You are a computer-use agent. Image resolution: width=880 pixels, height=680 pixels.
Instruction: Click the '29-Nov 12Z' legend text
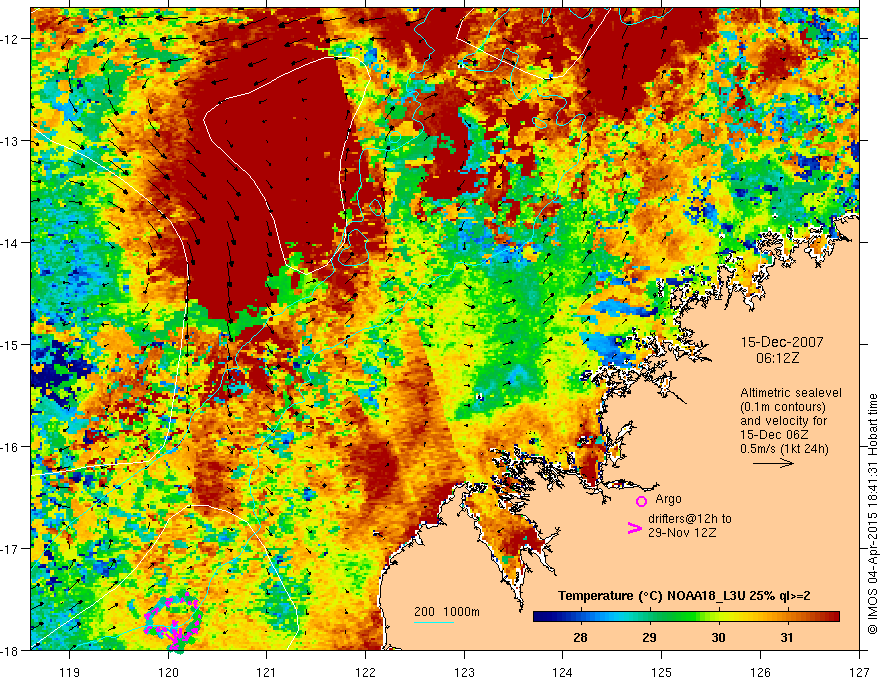682,533
